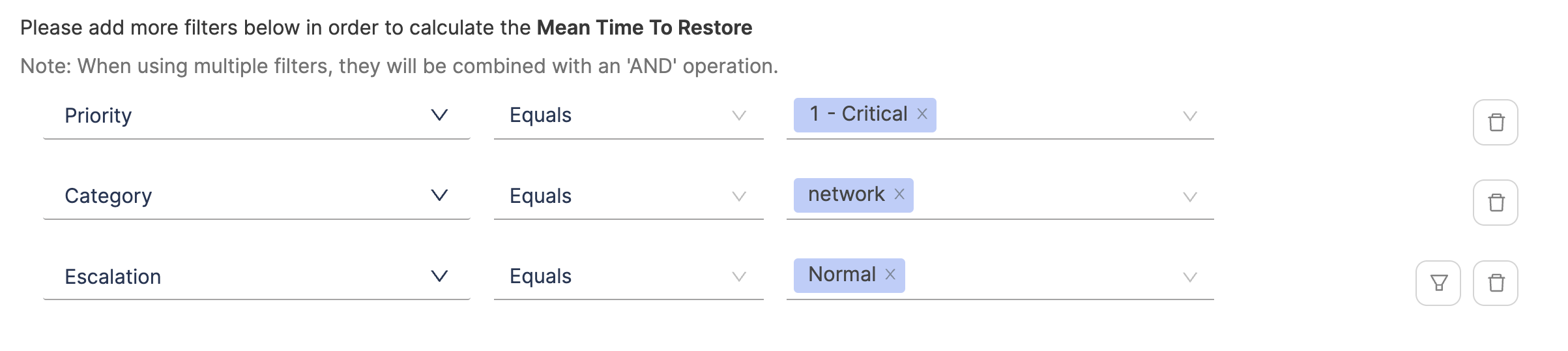Expand the Escalation values dropdown arrow

point(1190,277)
